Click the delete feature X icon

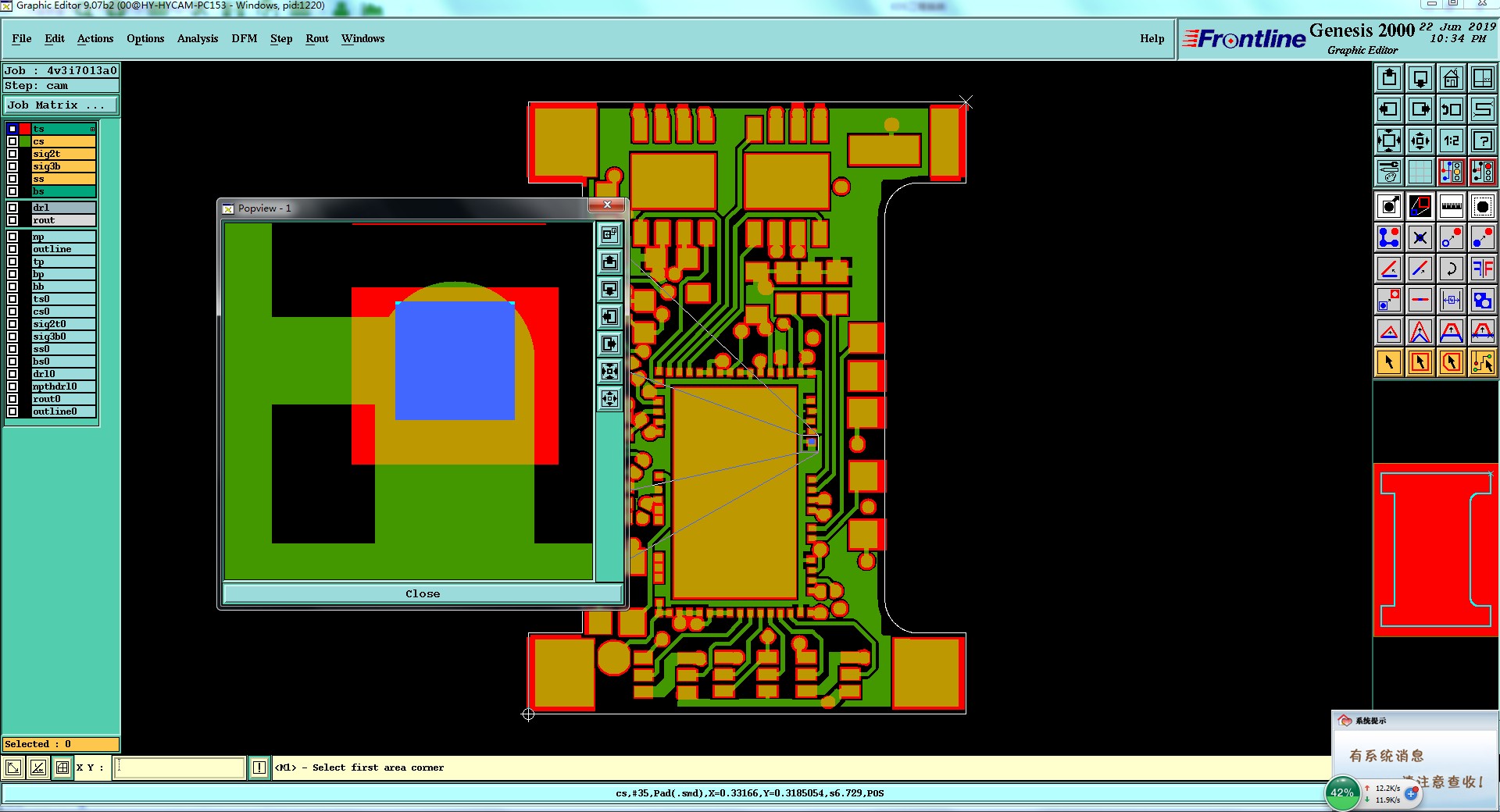coord(1420,237)
